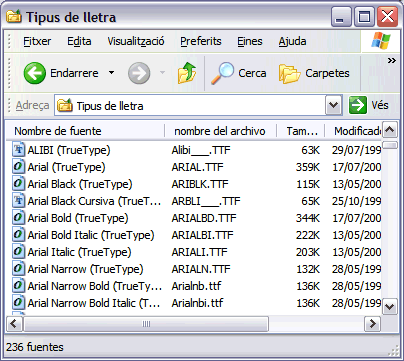Screen dimensions: 404x361
Task: Click the Arial (TrueType) font icon
Action: 18,166
